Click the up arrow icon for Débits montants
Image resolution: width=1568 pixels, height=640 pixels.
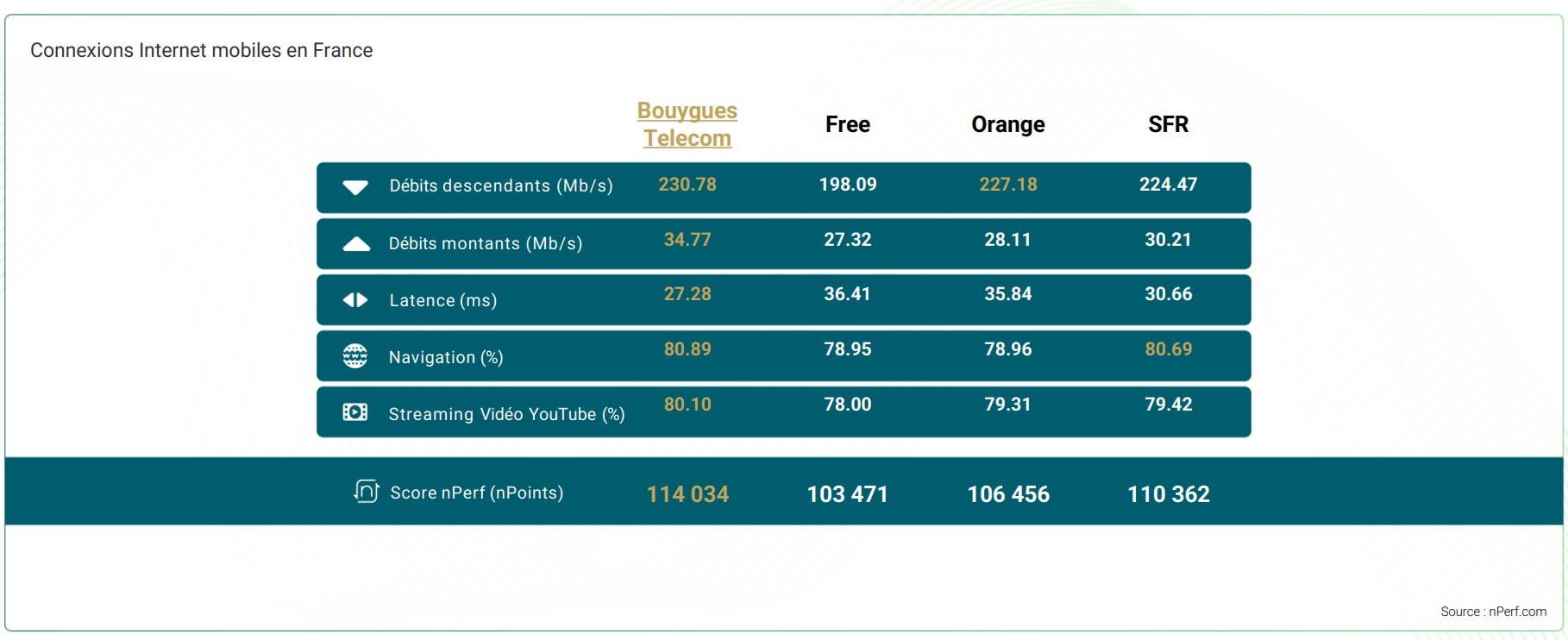[x=356, y=244]
